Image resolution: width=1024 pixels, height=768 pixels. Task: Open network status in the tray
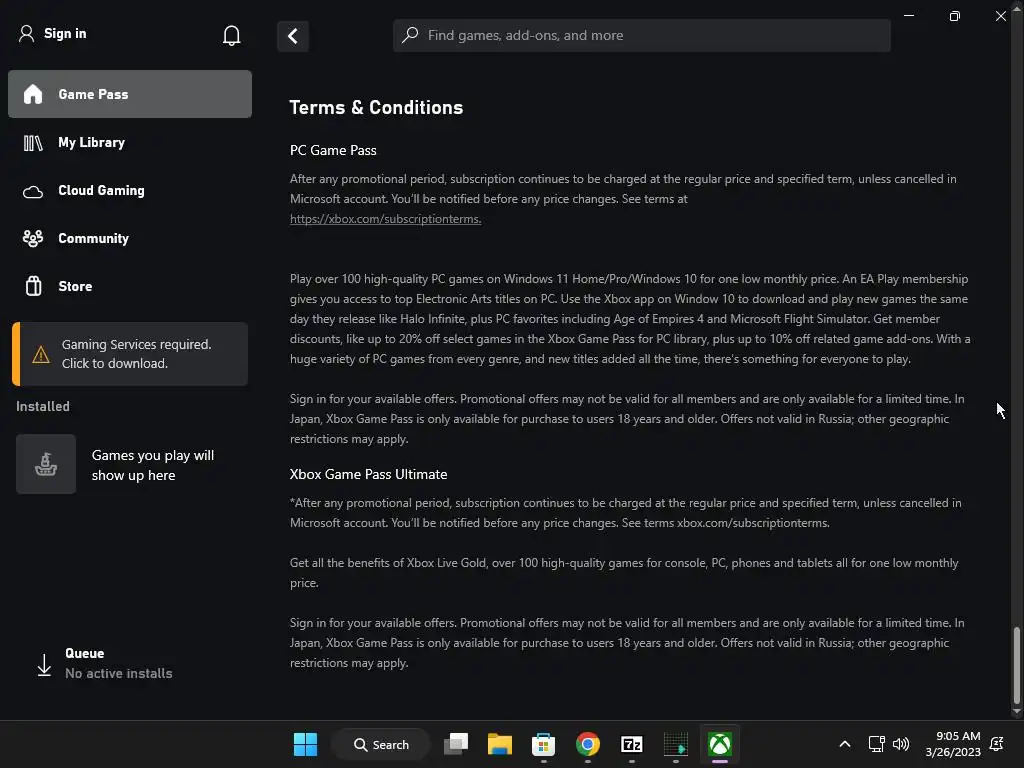(876, 744)
